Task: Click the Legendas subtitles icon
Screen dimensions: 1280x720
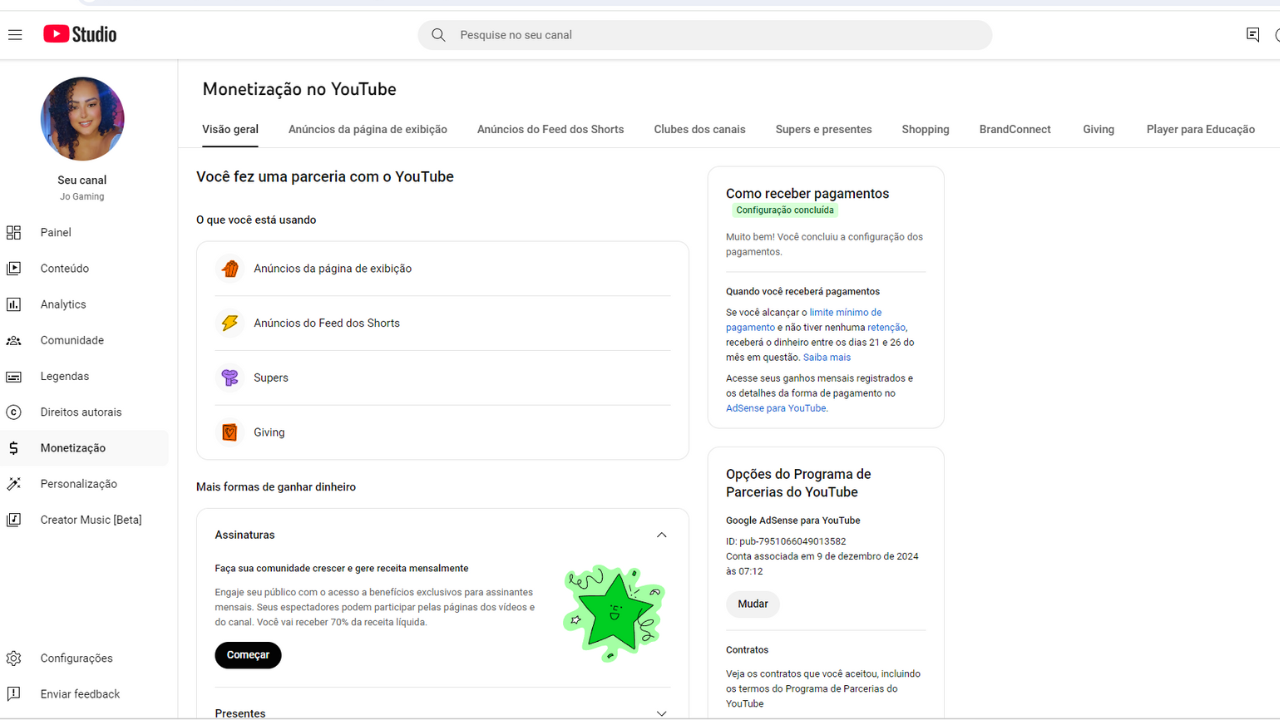Action: click(x=14, y=377)
